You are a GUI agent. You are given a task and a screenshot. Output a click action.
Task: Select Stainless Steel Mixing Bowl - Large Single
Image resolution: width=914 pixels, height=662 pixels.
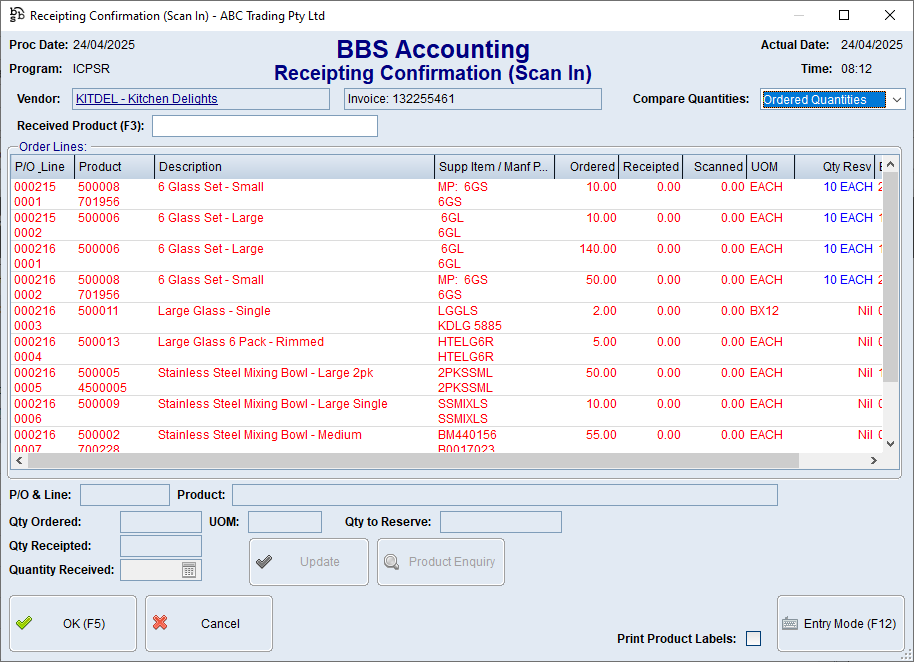[x=447, y=411]
